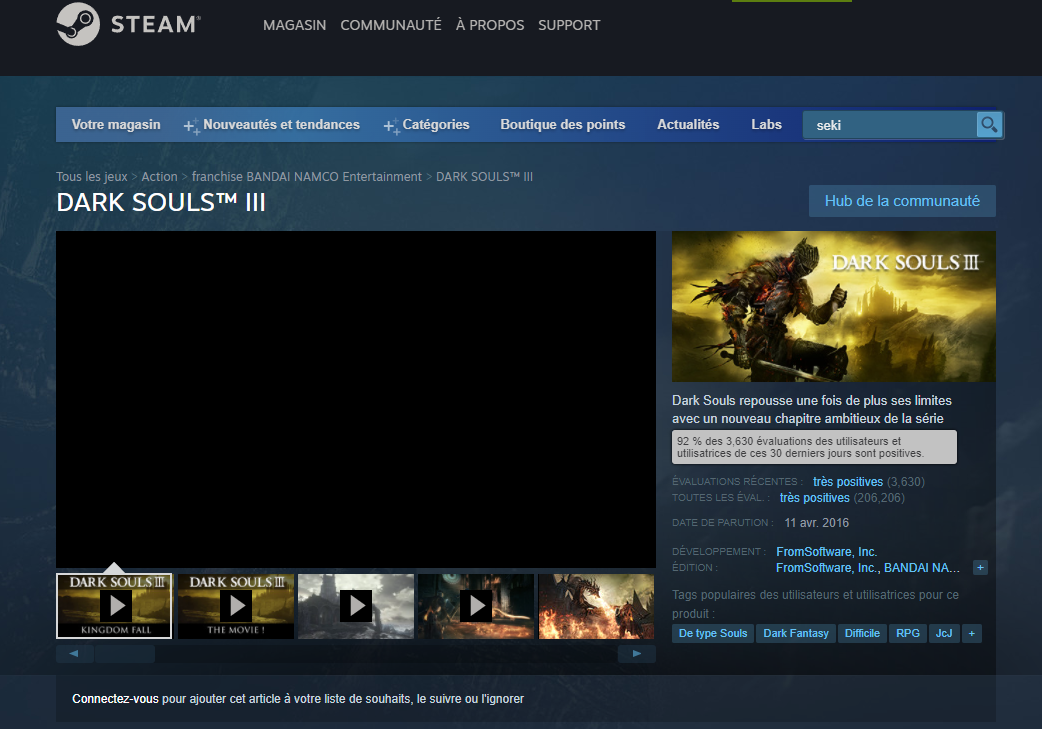The height and width of the screenshot is (729, 1042).
Task: Select the Difficile tag
Action: [x=862, y=633]
